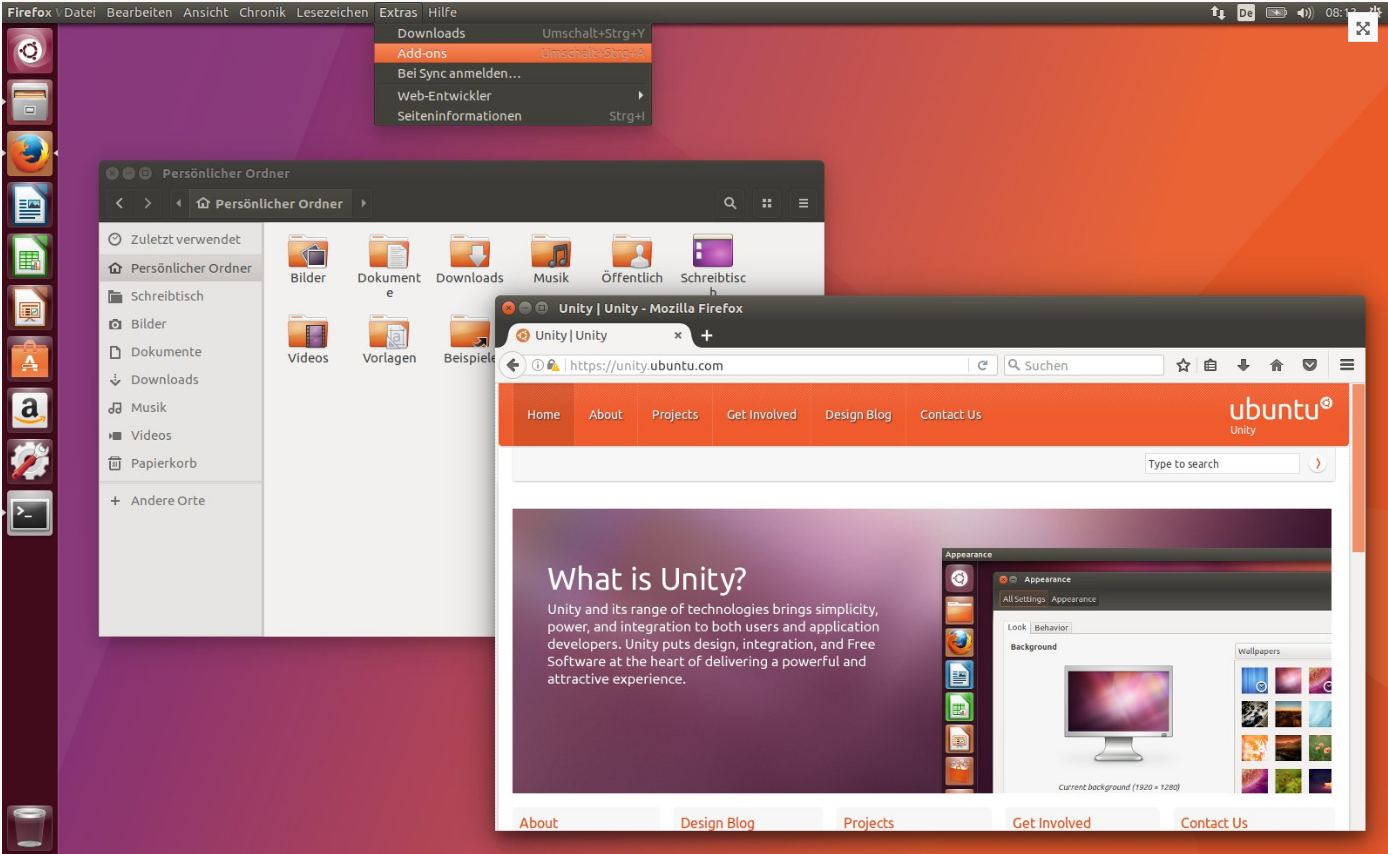1388x854 pixels.
Task: Launch the Amazon icon in the launcher
Action: point(30,409)
